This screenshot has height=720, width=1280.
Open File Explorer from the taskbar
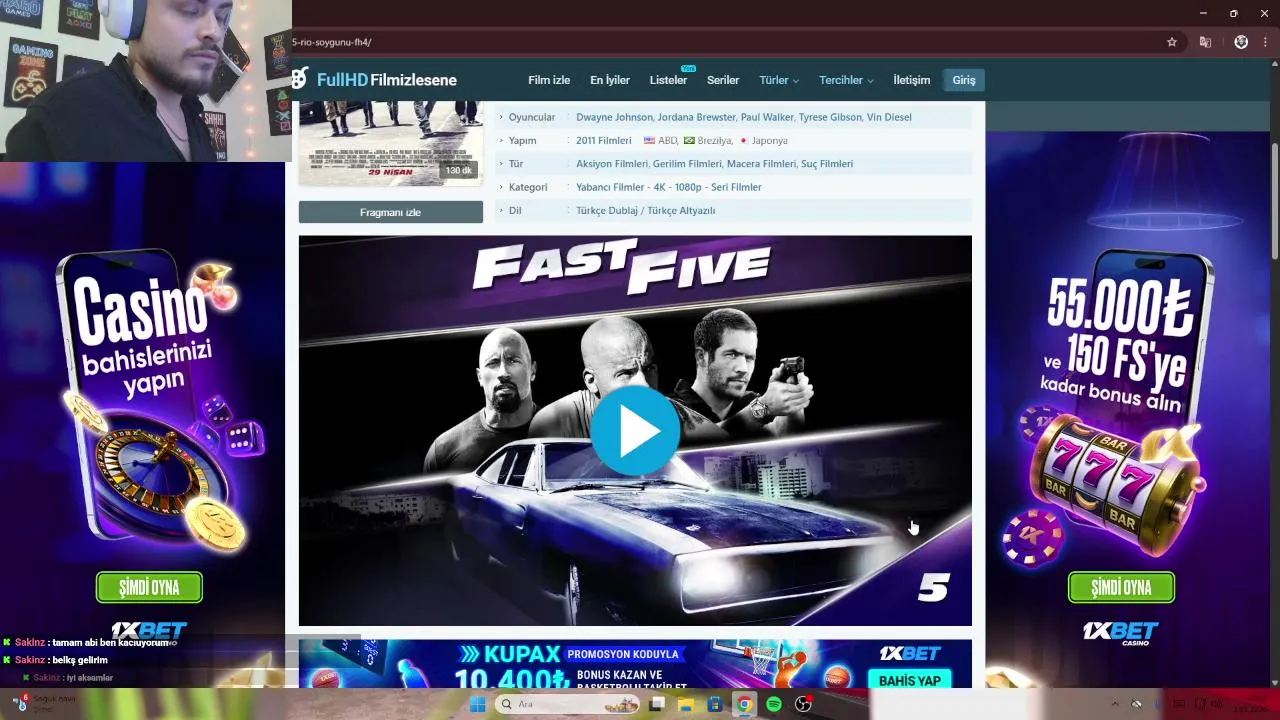[686, 704]
